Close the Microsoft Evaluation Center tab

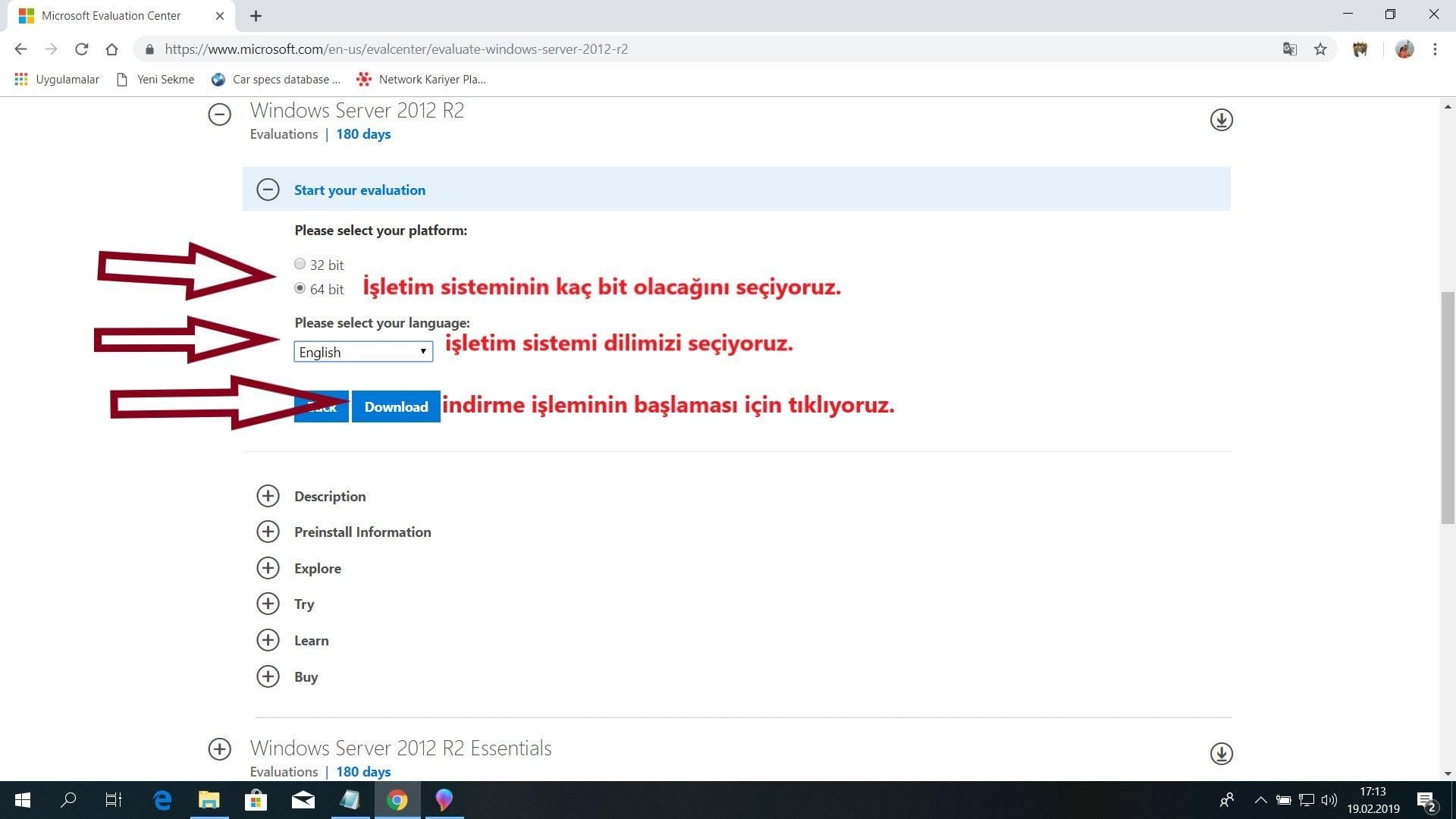pyautogui.click(x=220, y=16)
